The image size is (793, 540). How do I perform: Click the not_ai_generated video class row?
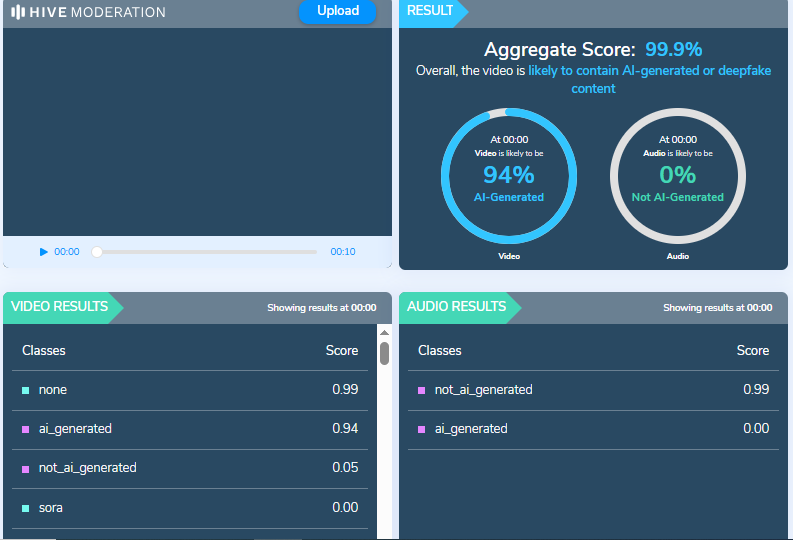pos(190,468)
